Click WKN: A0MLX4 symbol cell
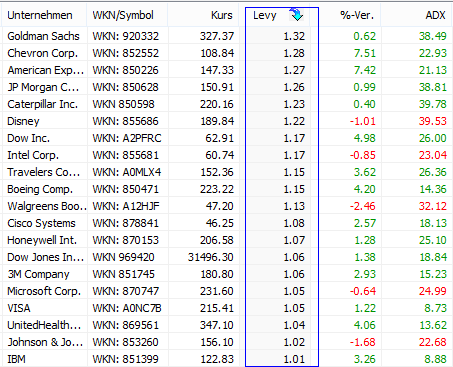The height and width of the screenshot is (367, 453). (x=127, y=172)
